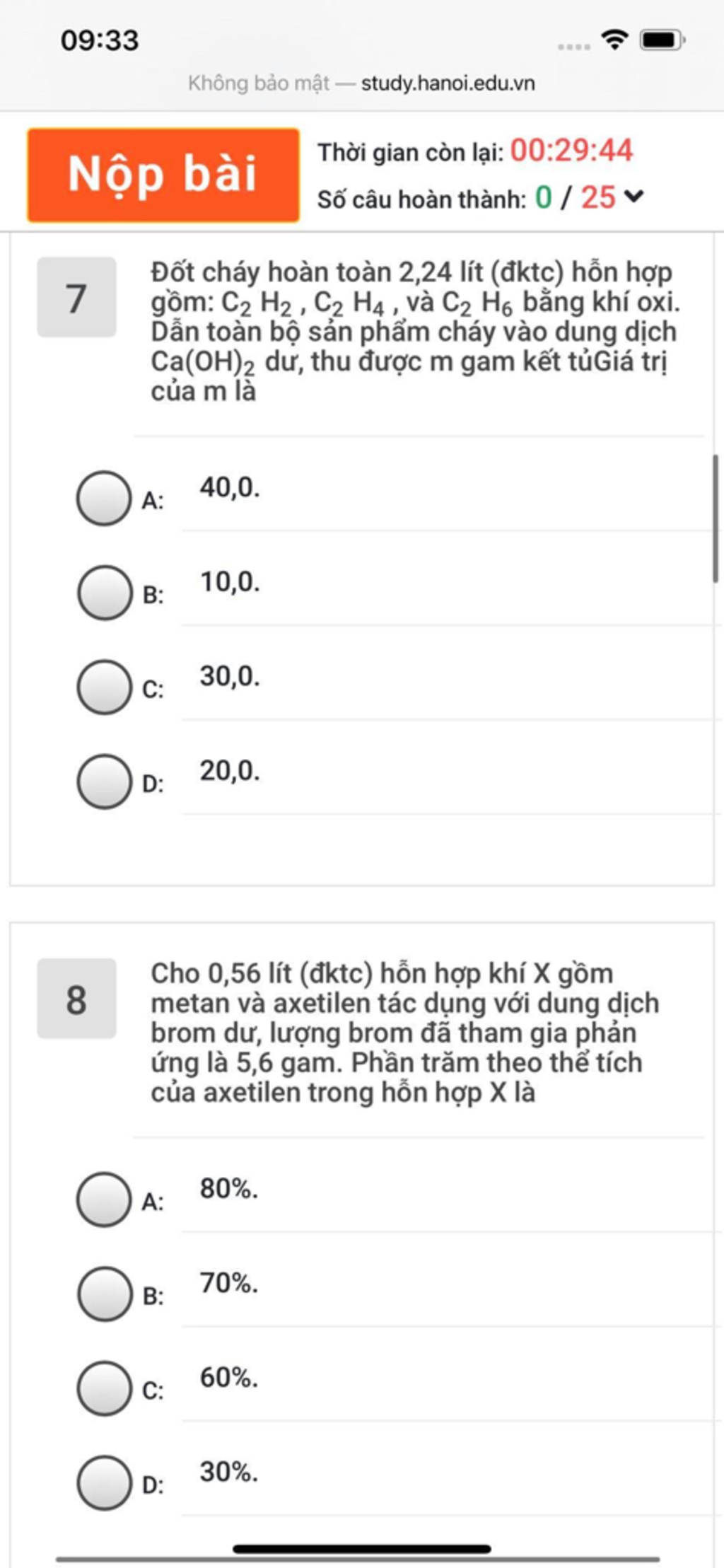Click the question 7 number badge

(76, 297)
